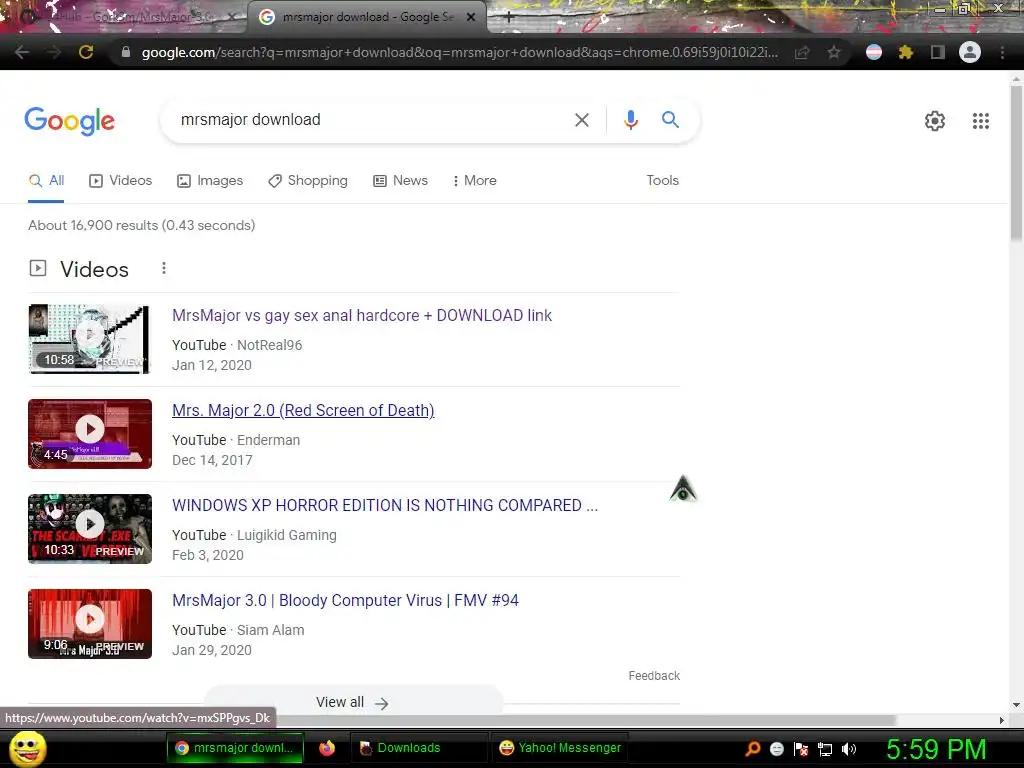Click the orange search tray icon
Screen dimensions: 1024x768
click(752, 749)
